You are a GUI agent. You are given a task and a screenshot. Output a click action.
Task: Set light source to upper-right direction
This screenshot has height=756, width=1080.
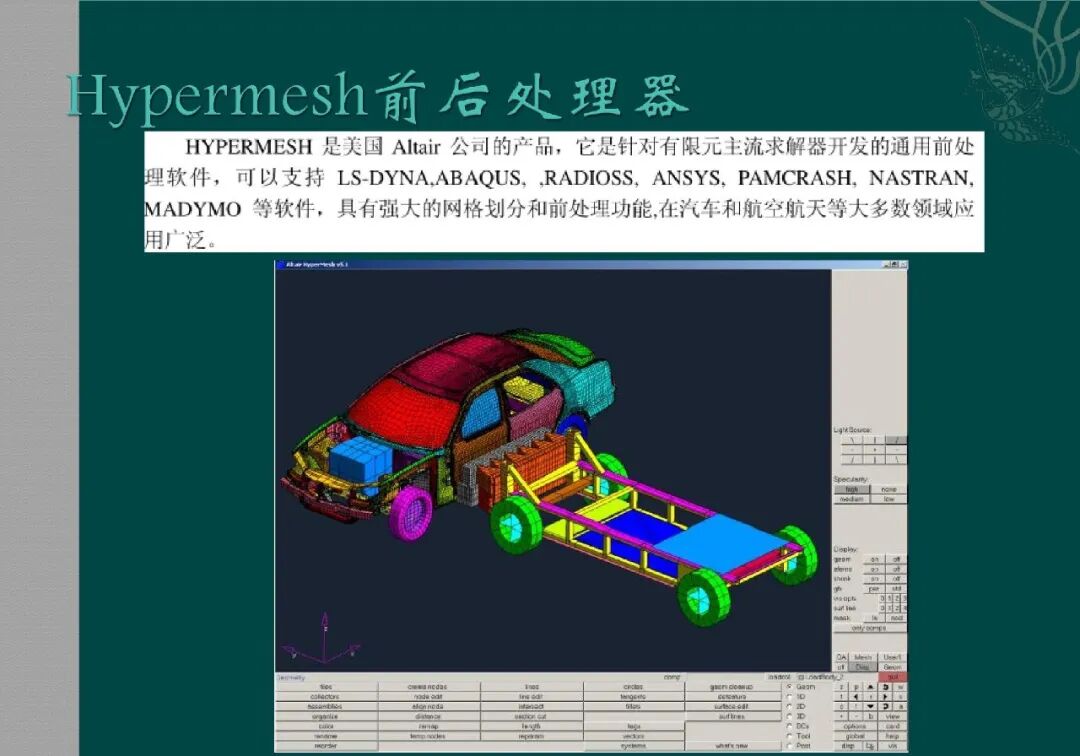[x=896, y=439]
